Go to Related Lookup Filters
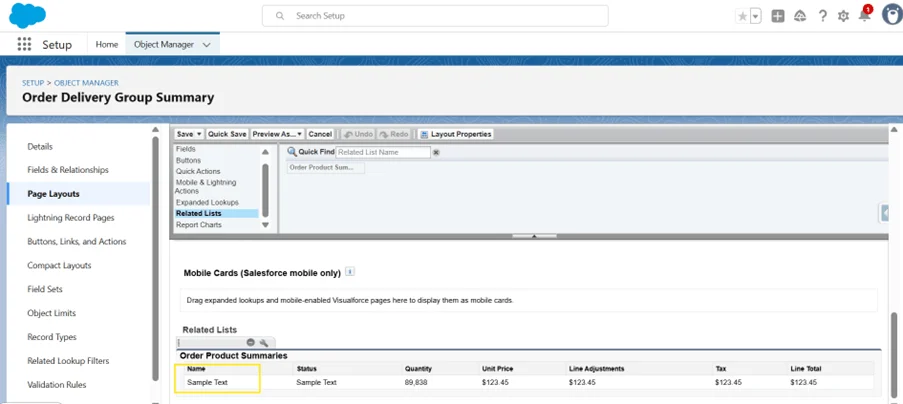The image size is (903, 404). click(69, 361)
